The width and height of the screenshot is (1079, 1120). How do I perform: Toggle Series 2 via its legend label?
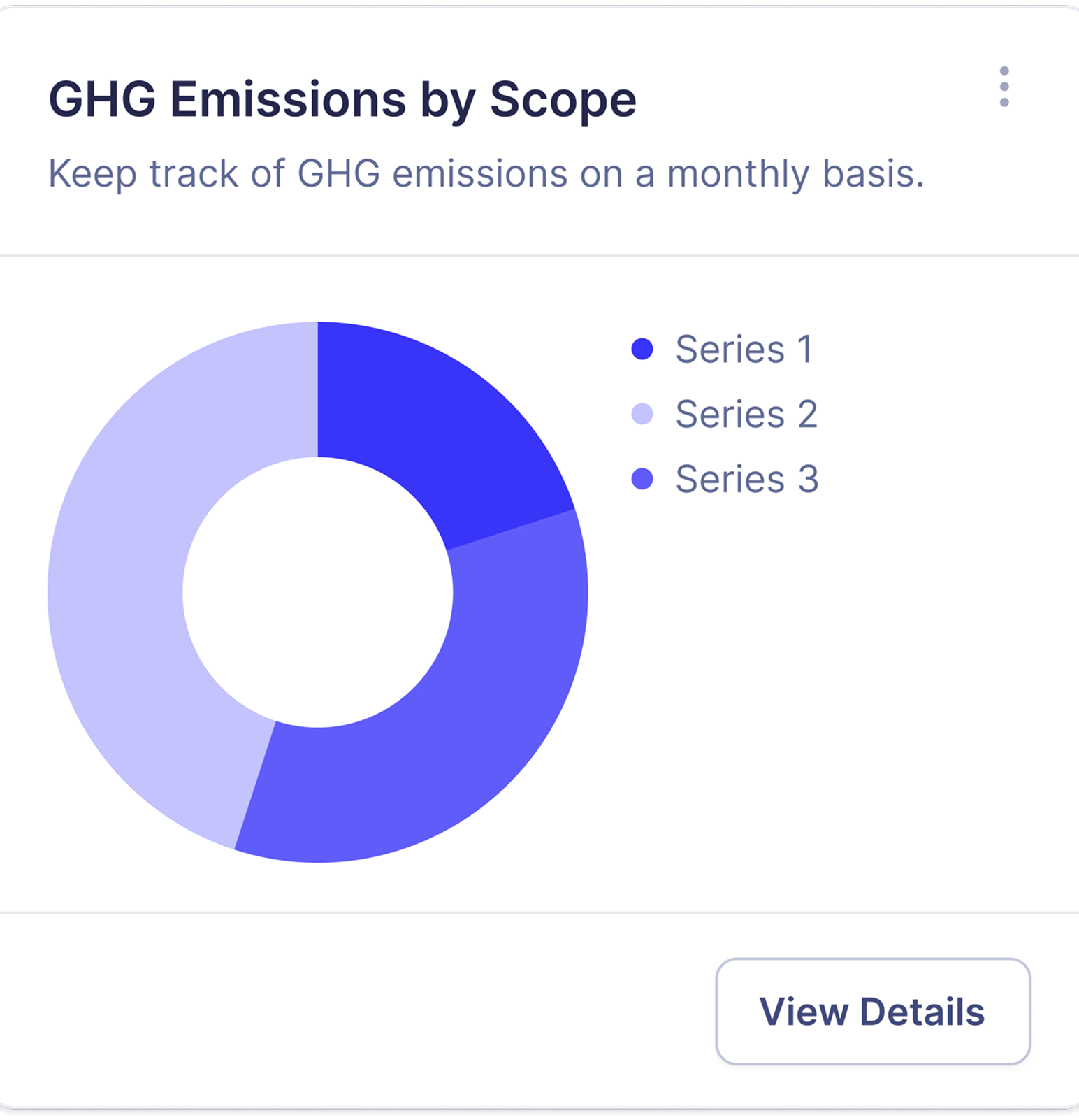[x=746, y=414]
